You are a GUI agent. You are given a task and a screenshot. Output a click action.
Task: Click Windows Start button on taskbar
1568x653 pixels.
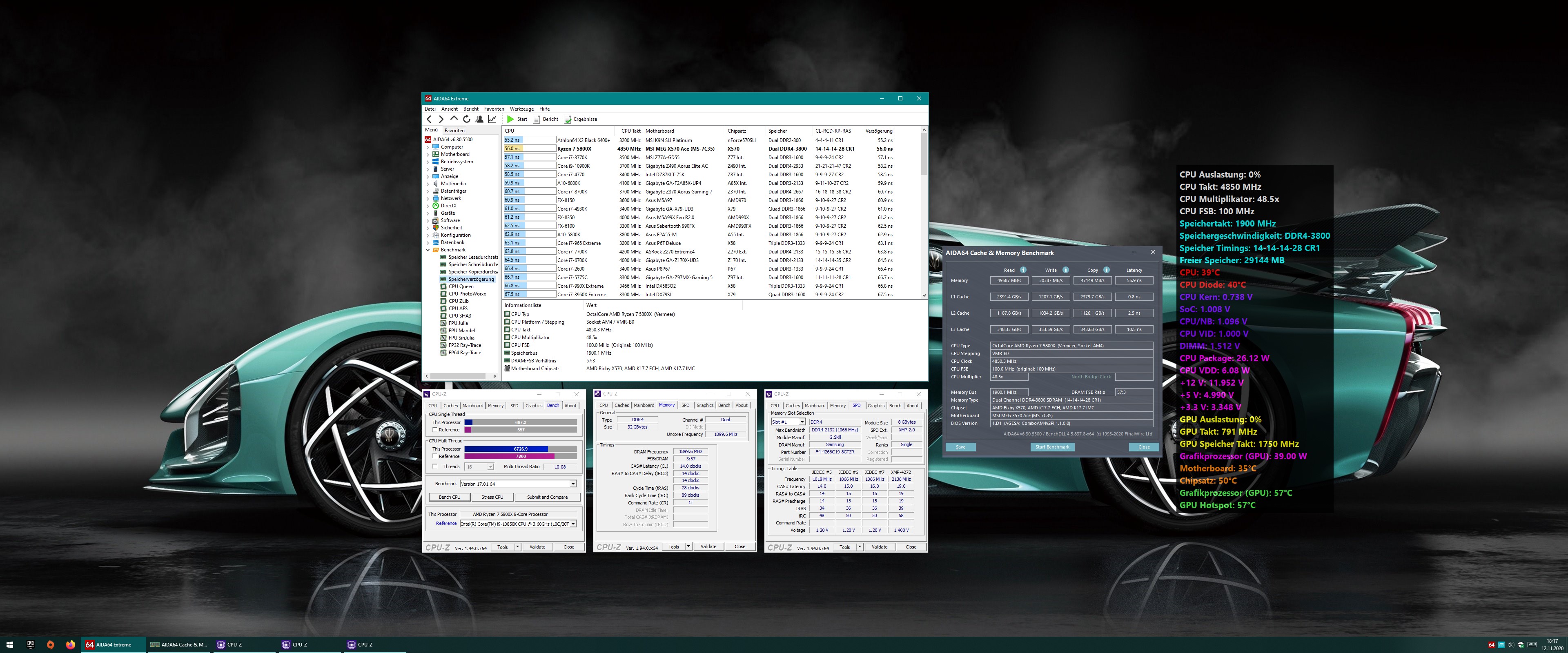[x=10, y=644]
